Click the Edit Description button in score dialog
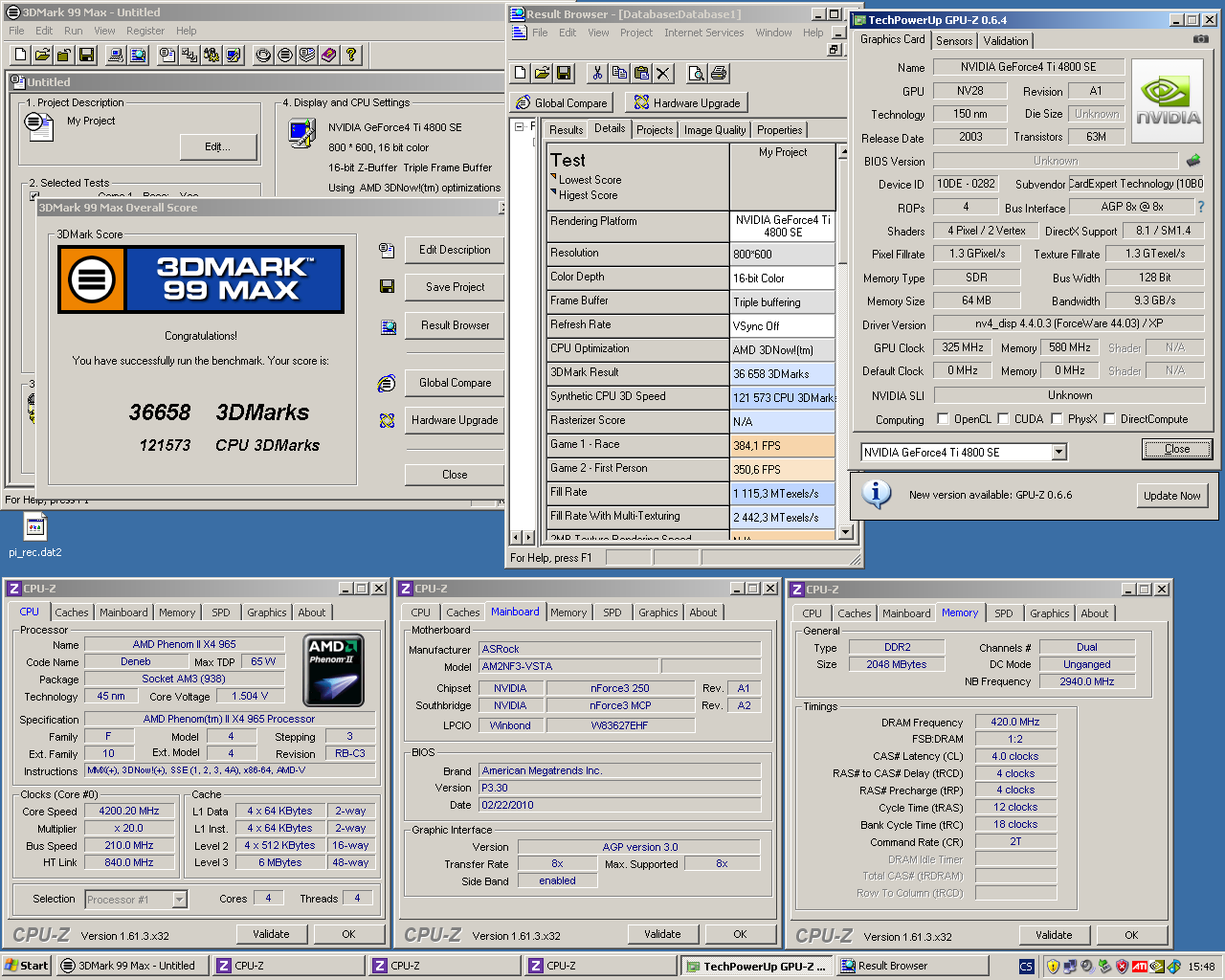Viewport: 1225px width, 980px height. click(x=455, y=250)
